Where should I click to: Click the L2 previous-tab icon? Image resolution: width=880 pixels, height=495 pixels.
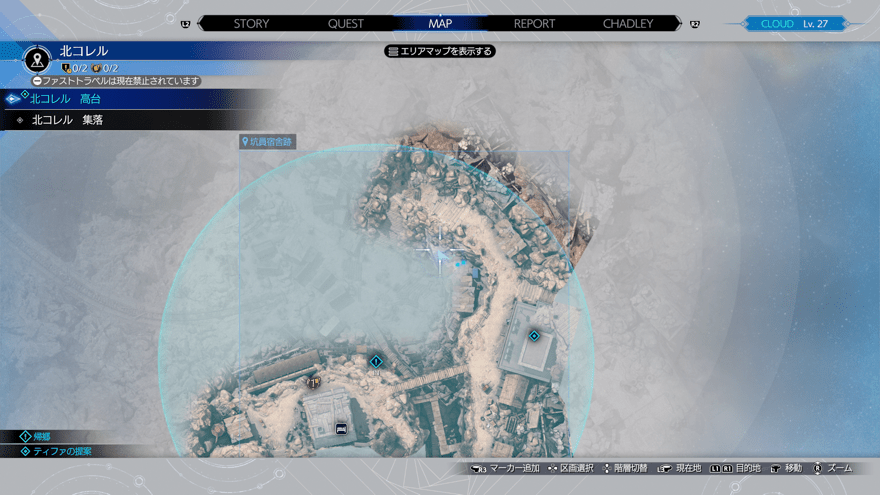click(x=186, y=24)
